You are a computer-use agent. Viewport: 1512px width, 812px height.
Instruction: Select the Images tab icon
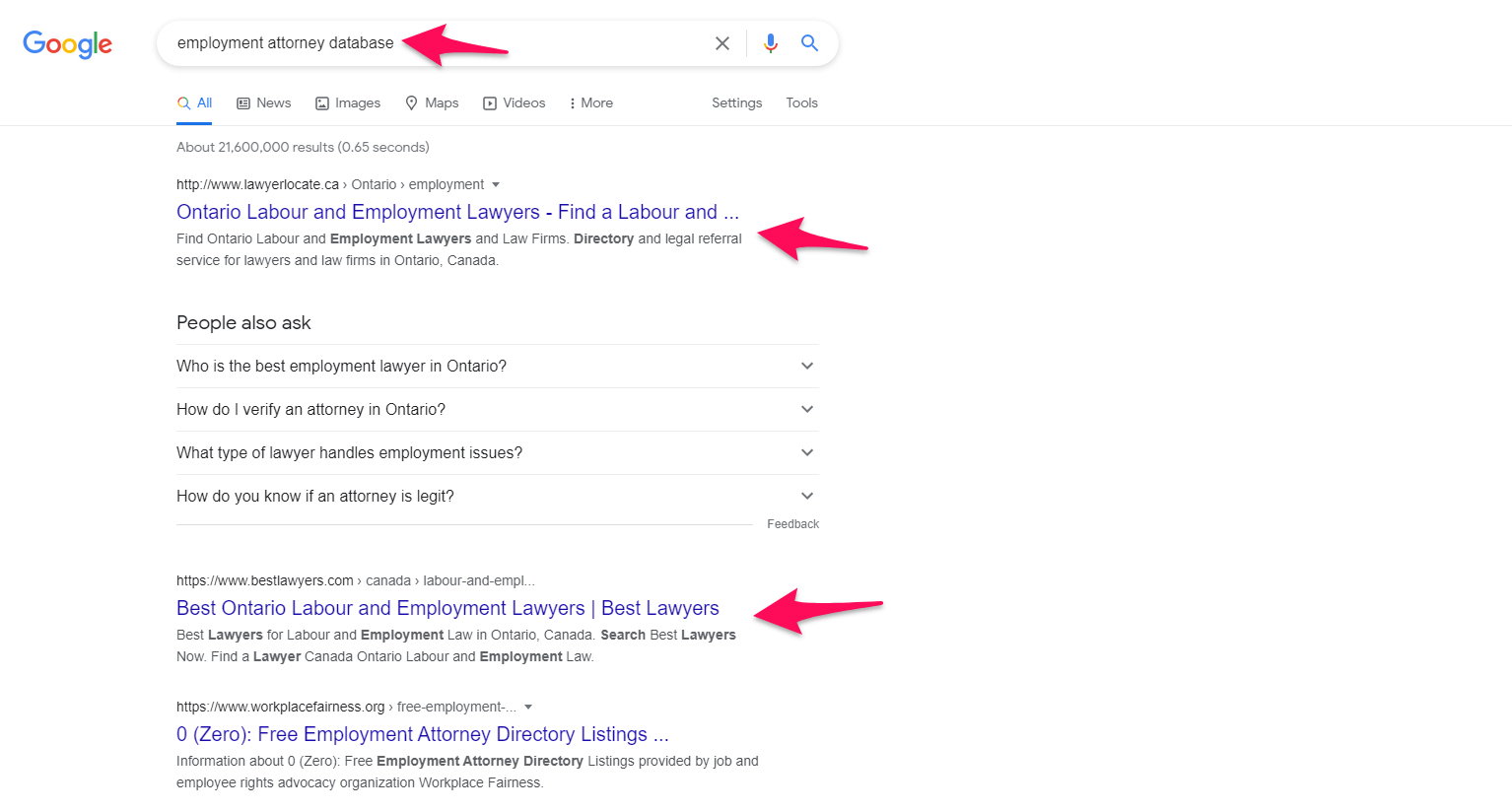[x=322, y=102]
